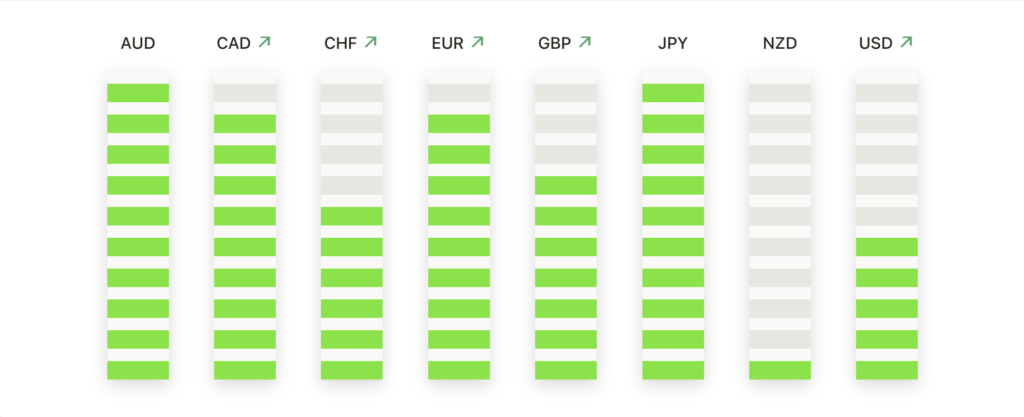Click the trend arrow next to USD

tap(906, 42)
